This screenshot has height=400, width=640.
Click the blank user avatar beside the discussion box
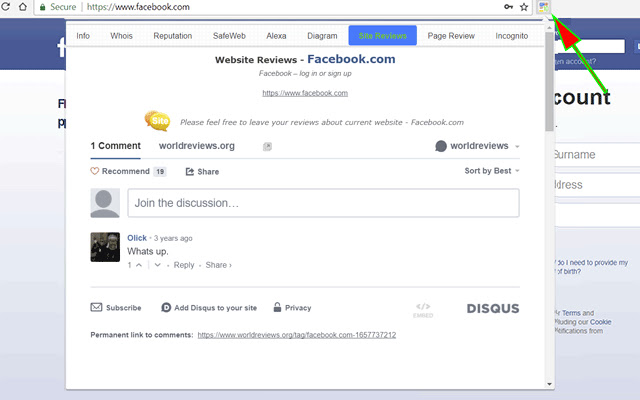pyautogui.click(x=105, y=203)
